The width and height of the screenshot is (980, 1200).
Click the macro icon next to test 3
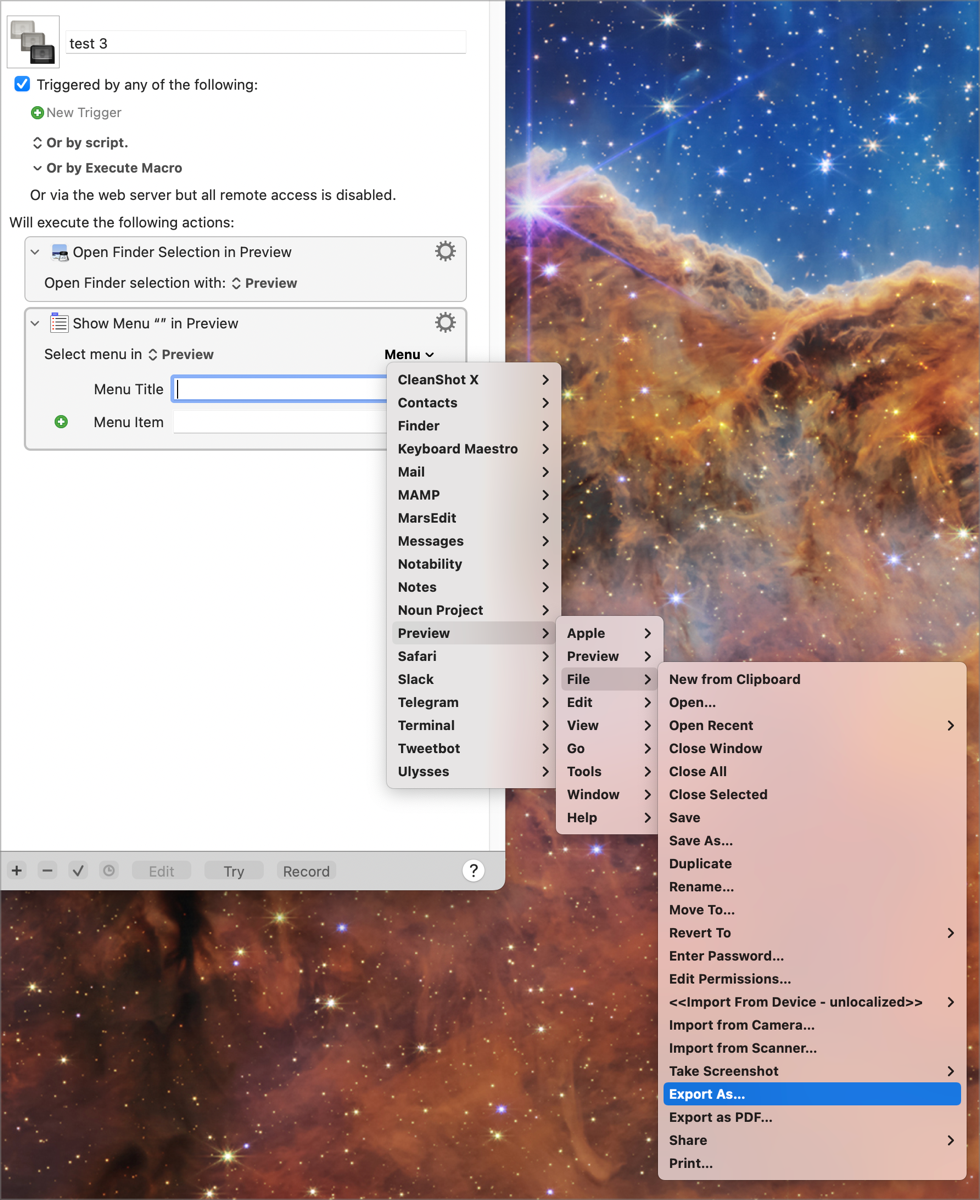[x=33, y=42]
